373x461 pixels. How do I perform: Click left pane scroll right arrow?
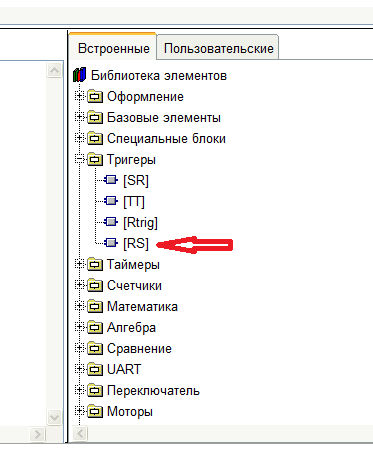37,434
